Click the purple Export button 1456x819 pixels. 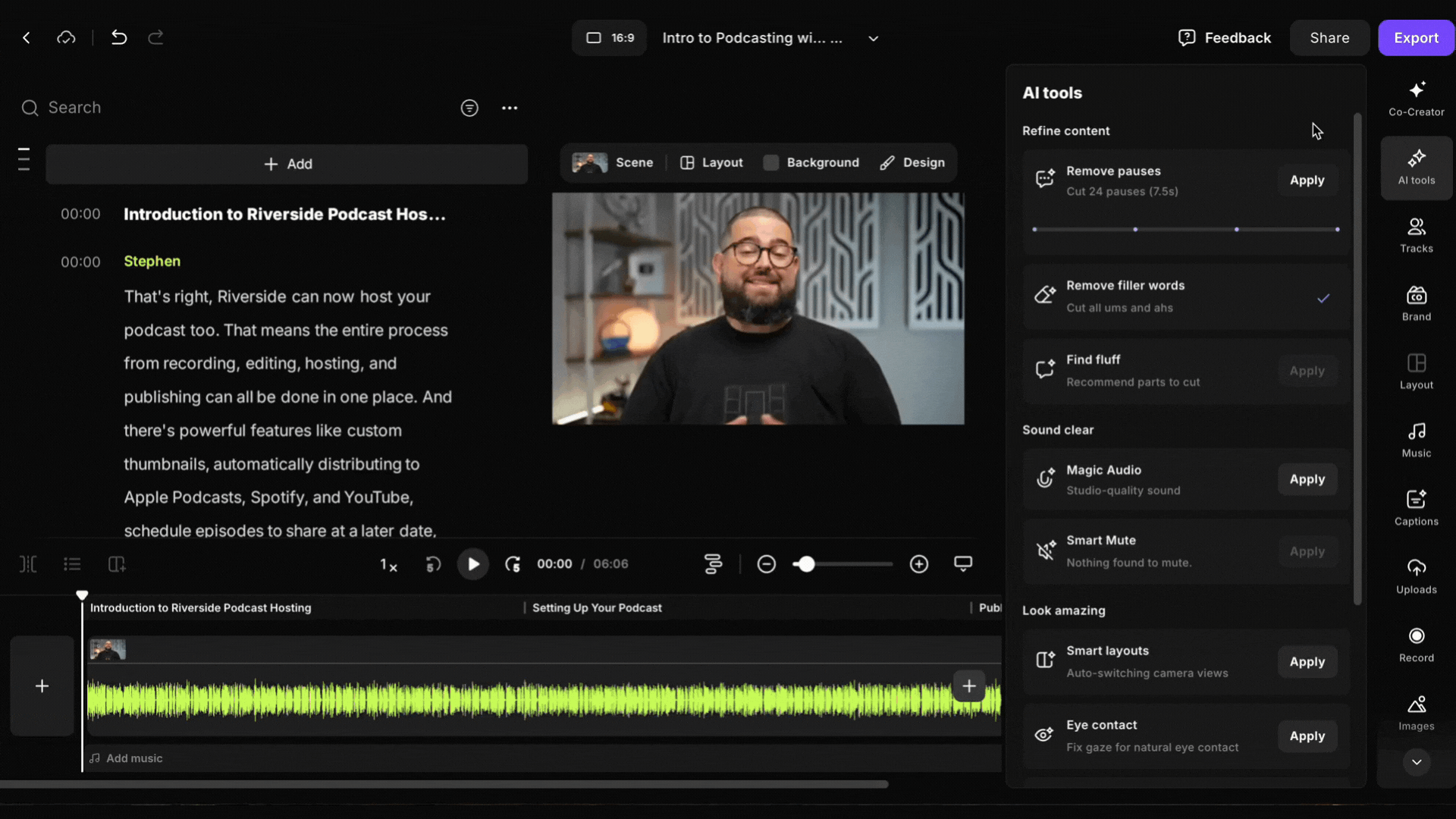[1415, 38]
